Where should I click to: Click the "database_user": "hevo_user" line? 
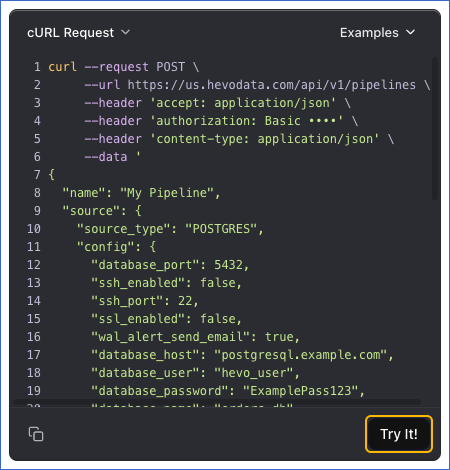pos(196,373)
